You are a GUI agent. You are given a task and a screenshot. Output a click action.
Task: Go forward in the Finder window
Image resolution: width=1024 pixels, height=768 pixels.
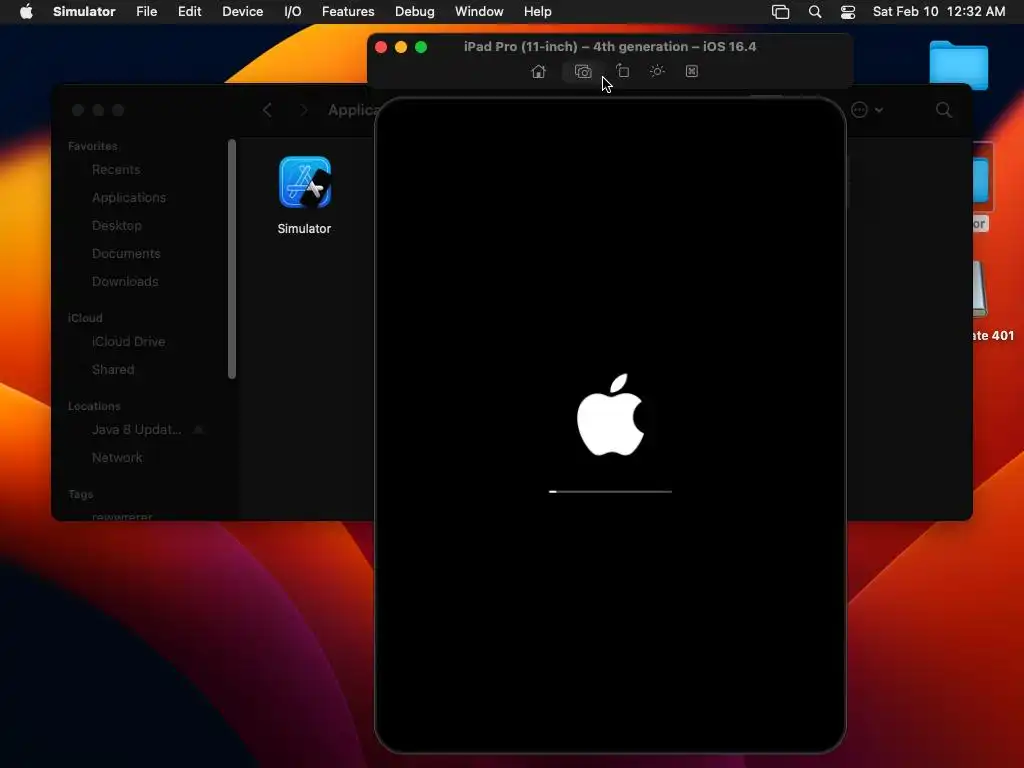point(304,110)
